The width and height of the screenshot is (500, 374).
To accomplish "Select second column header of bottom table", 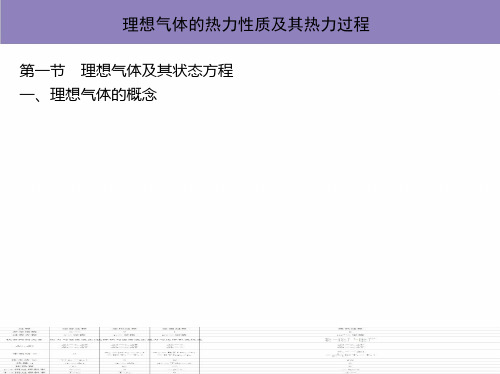I will point(74,329).
